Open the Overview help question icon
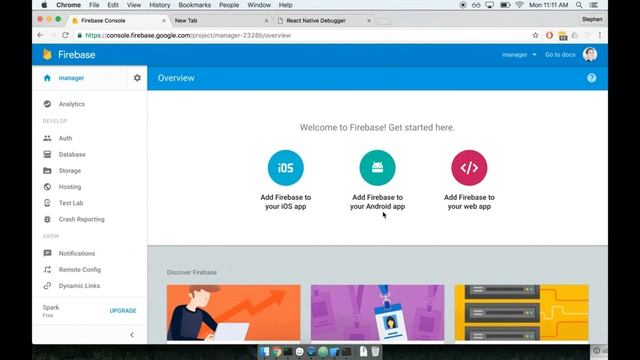Image resolution: width=640 pixels, height=360 pixels. coord(591,78)
